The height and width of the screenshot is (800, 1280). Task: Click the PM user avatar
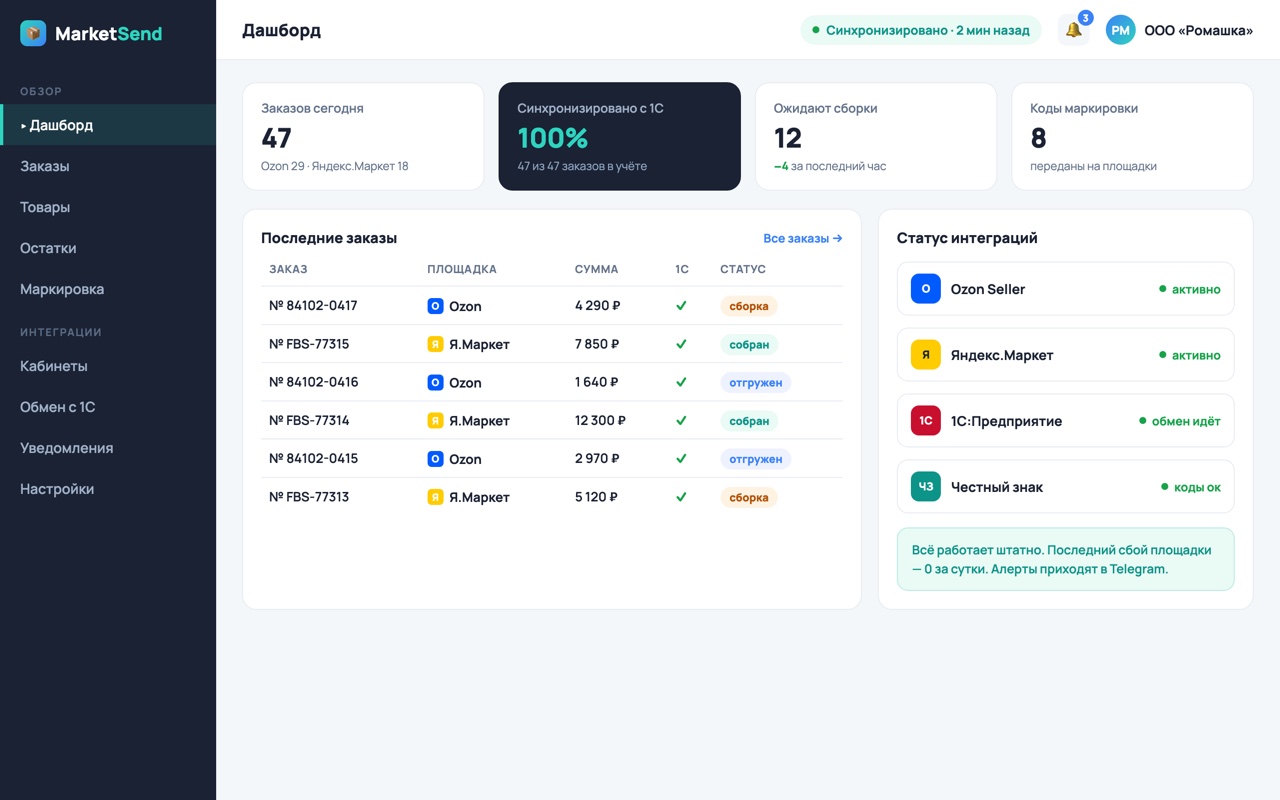1120,30
